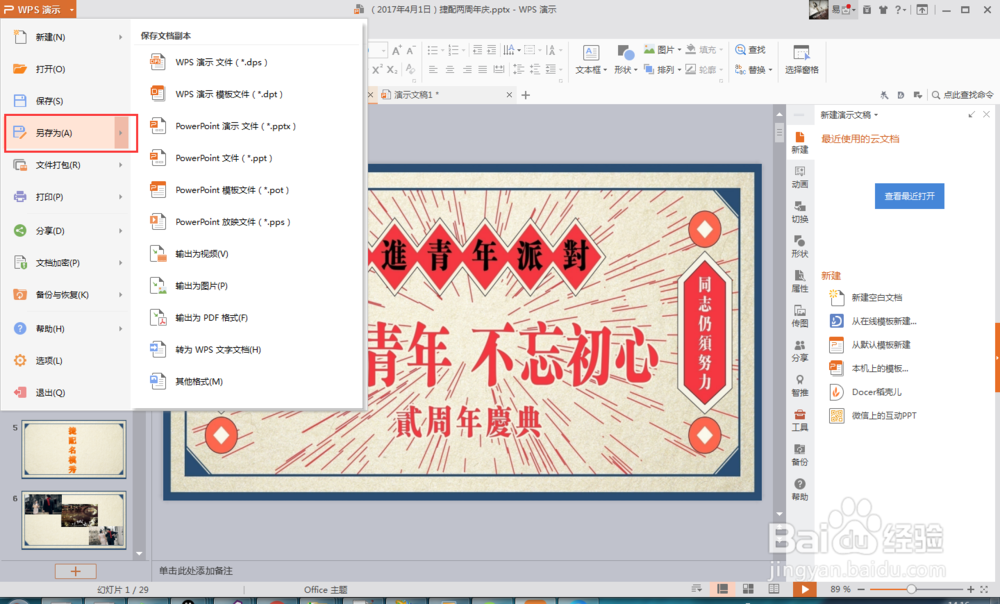The image size is (1000, 604).
Task: Switch to slide sorter view
Action: [x=748, y=589]
